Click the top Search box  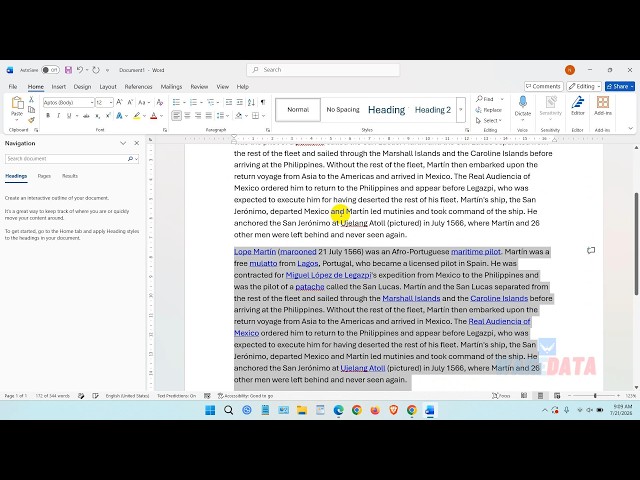[323, 70]
